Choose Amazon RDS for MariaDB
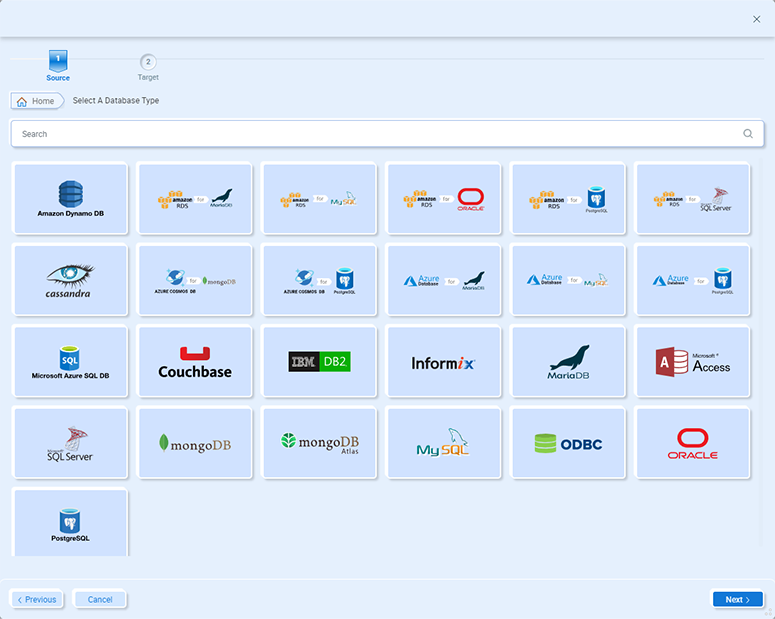Viewport: 775px width, 619px height. (195, 199)
